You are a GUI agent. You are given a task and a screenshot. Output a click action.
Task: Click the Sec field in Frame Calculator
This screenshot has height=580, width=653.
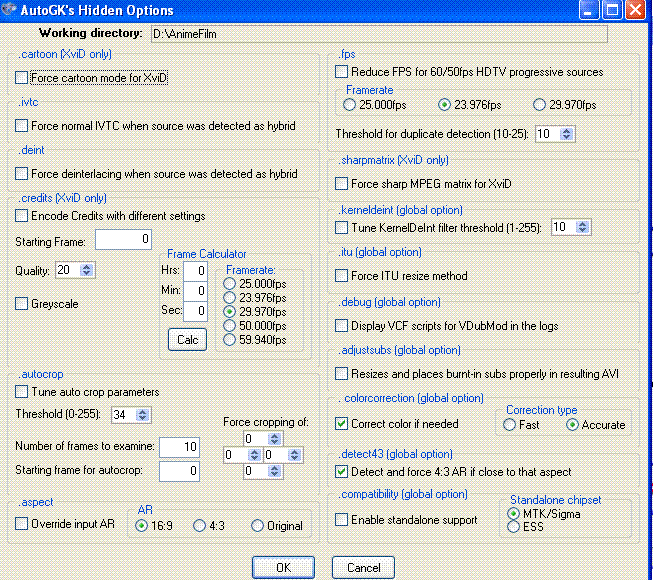pos(195,311)
